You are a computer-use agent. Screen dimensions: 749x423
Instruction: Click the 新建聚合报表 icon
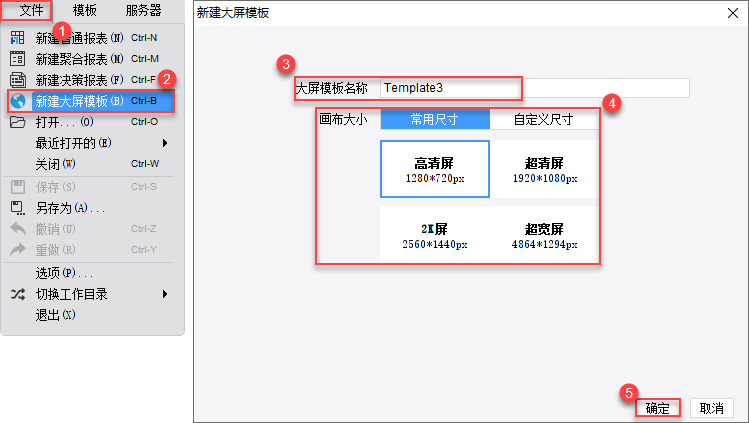[x=18, y=58]
